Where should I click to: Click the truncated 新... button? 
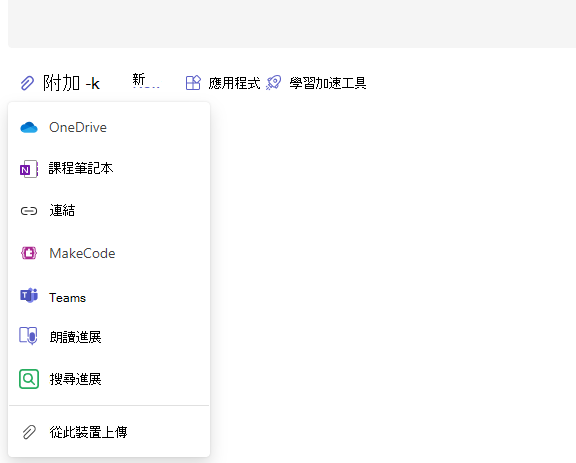click(x=146, y=80)
